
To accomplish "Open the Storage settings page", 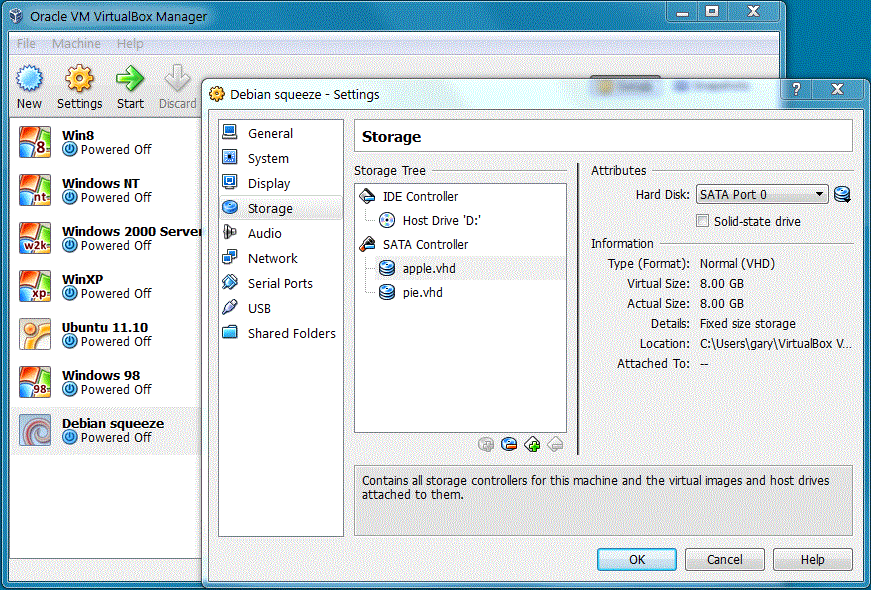I will [x=281, y=208].
